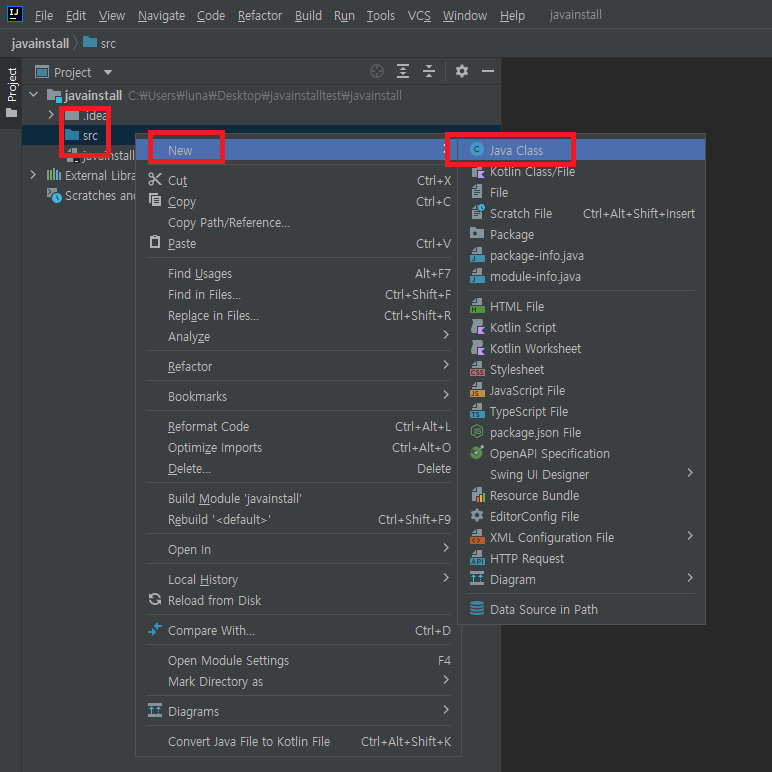
Task: Open the Project view dropdown arrow
Action: (108, 72)
